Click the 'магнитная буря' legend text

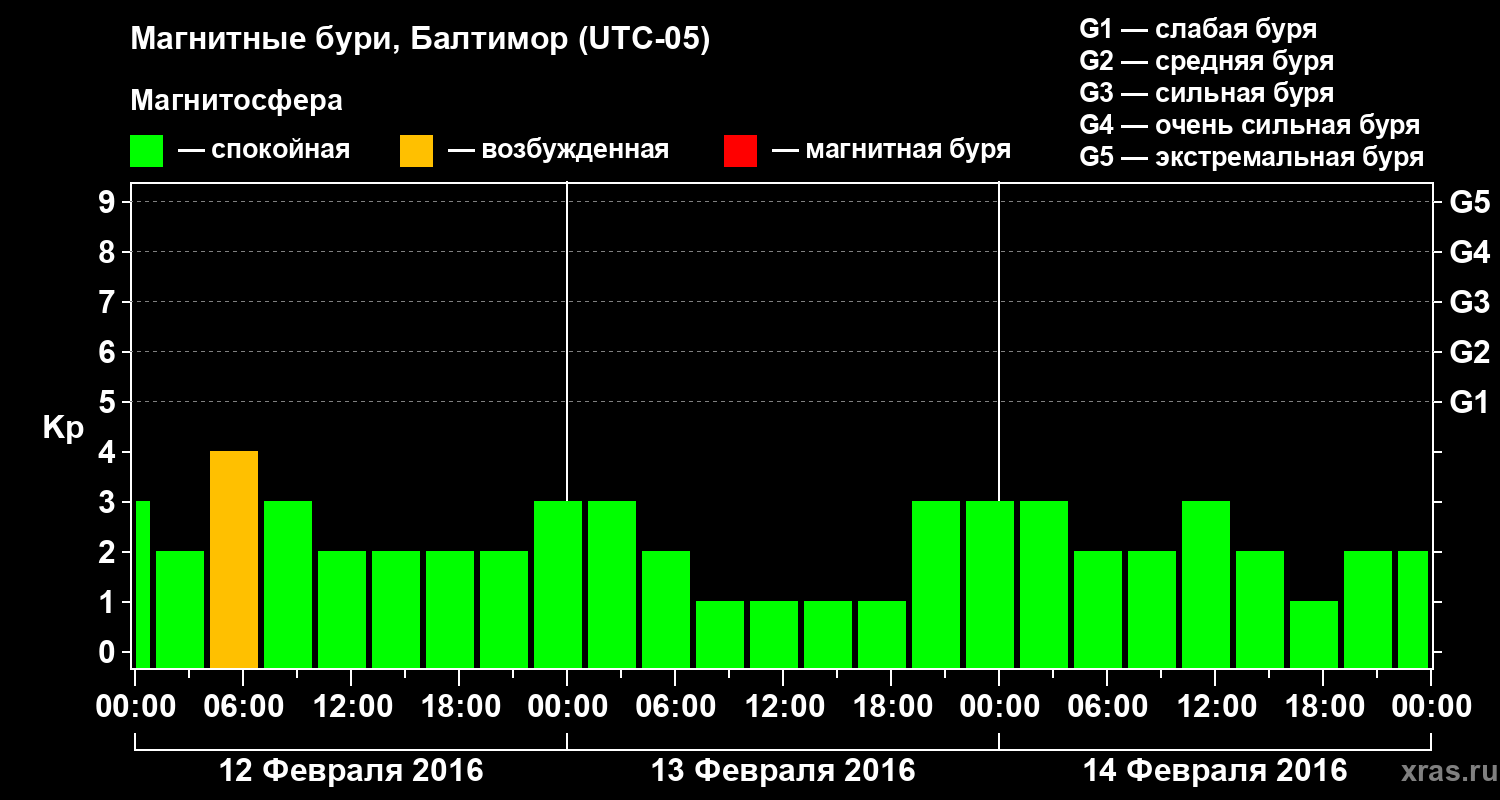[x=908, y=151]
